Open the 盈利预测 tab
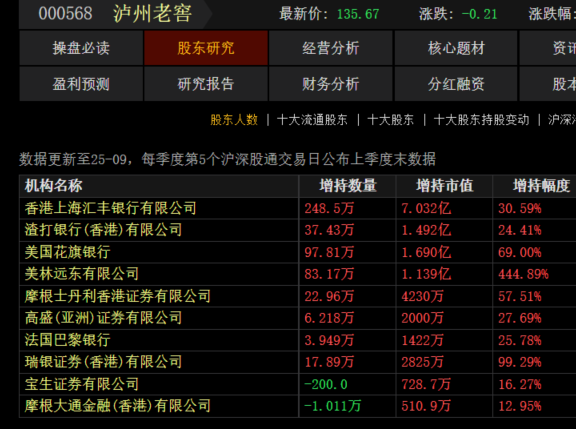576x429 pixels. click(x=81, y=84)
